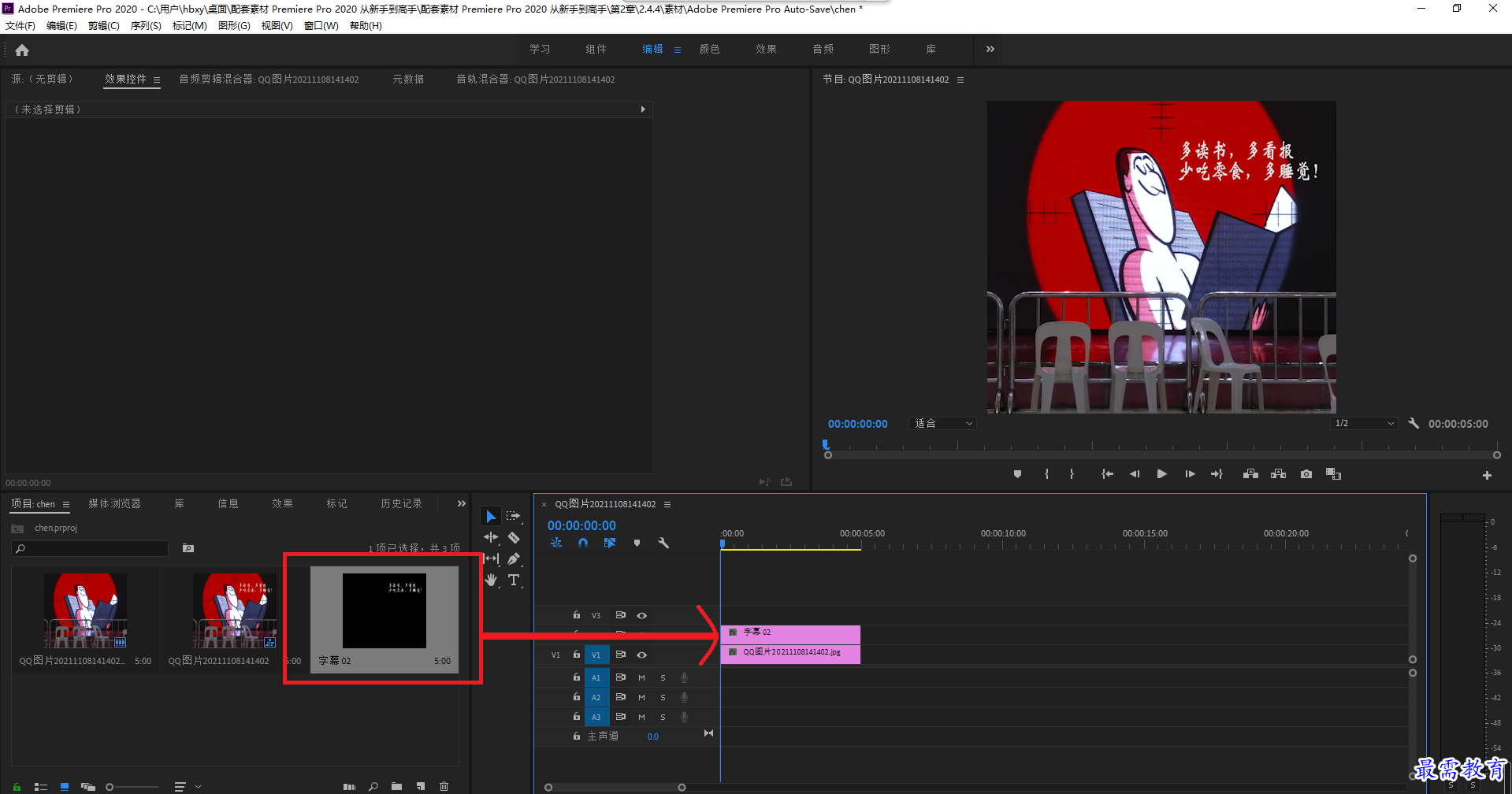
Task: Click the New Item icon in Project panel
Action: click(421, 786)
